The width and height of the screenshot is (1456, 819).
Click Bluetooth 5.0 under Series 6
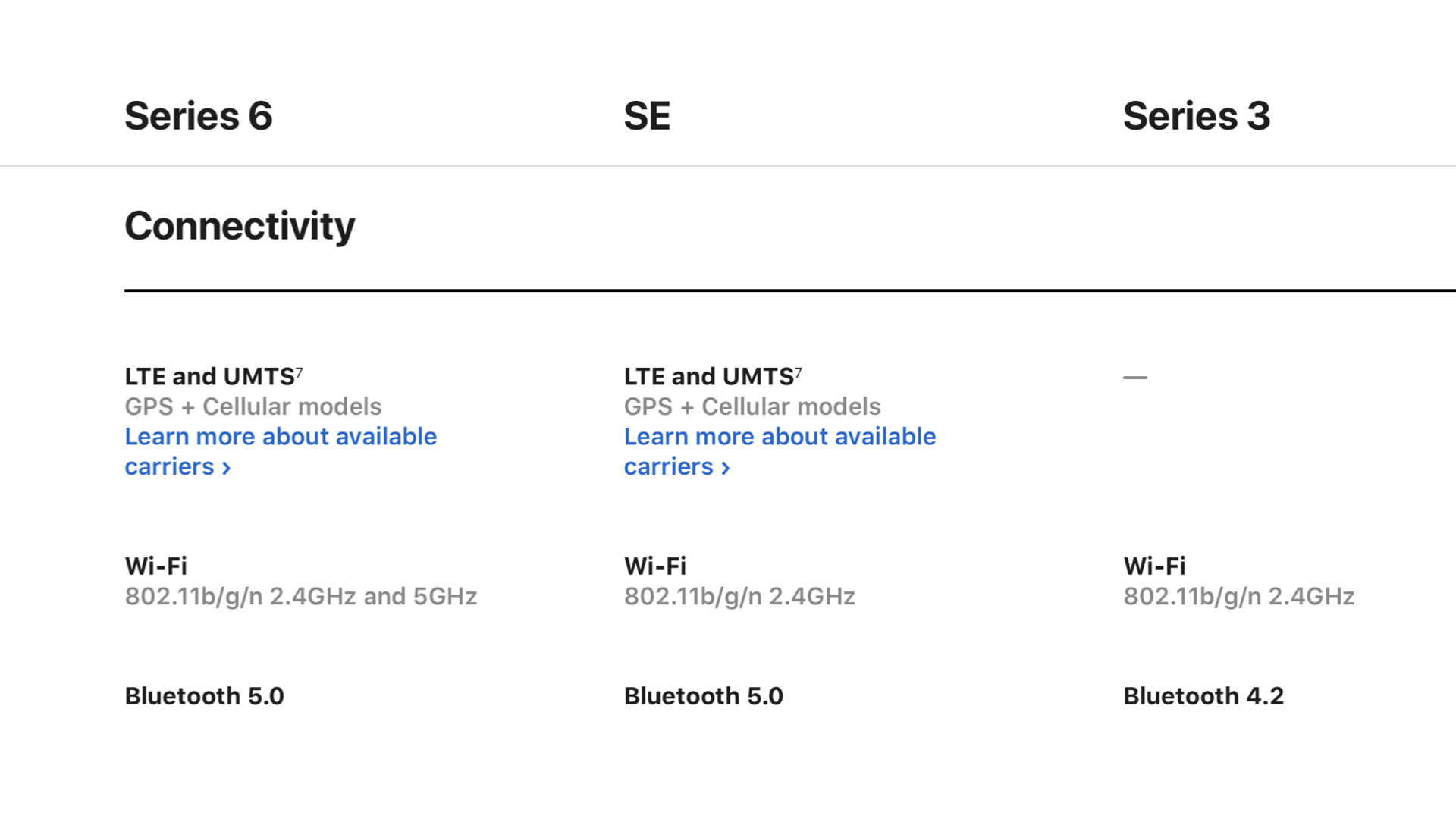pos(204,696)
